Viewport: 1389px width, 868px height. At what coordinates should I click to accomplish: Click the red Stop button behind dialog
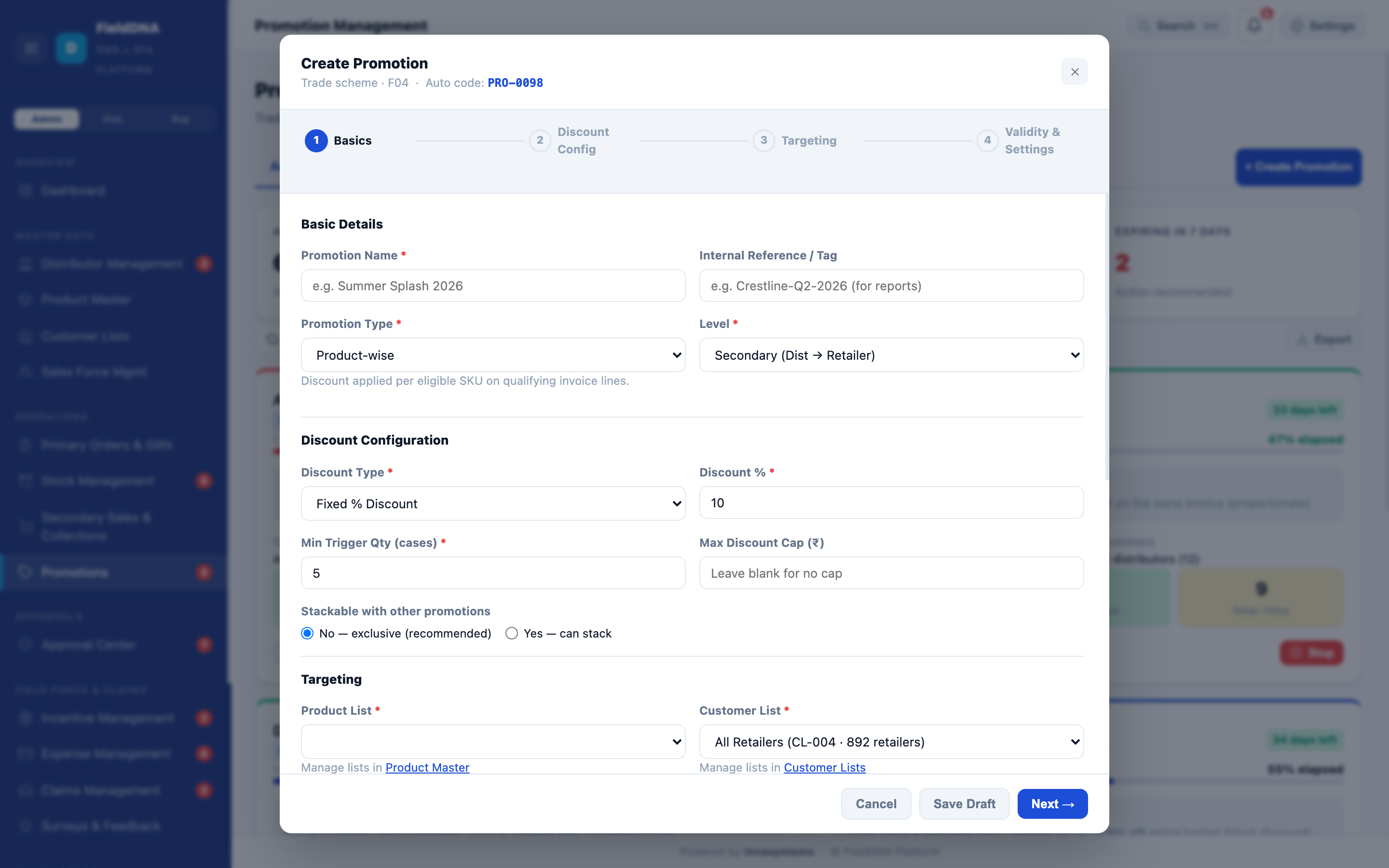[1311, 653]
